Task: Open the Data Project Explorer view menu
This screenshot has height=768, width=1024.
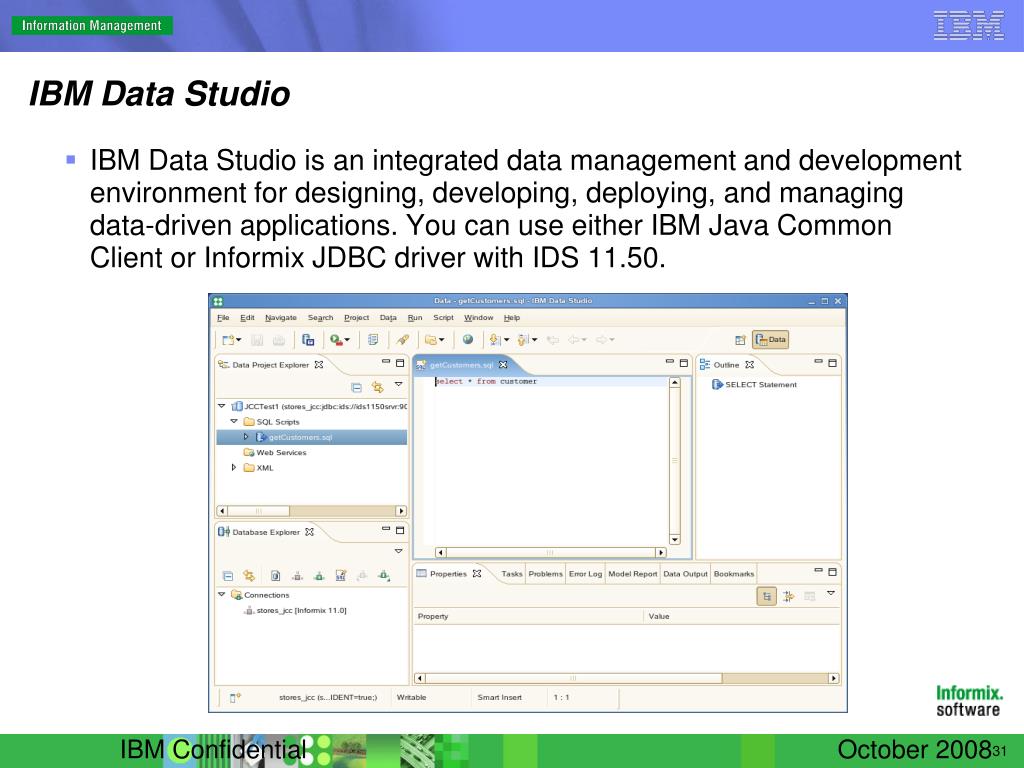Action: [x=398, y=384]
